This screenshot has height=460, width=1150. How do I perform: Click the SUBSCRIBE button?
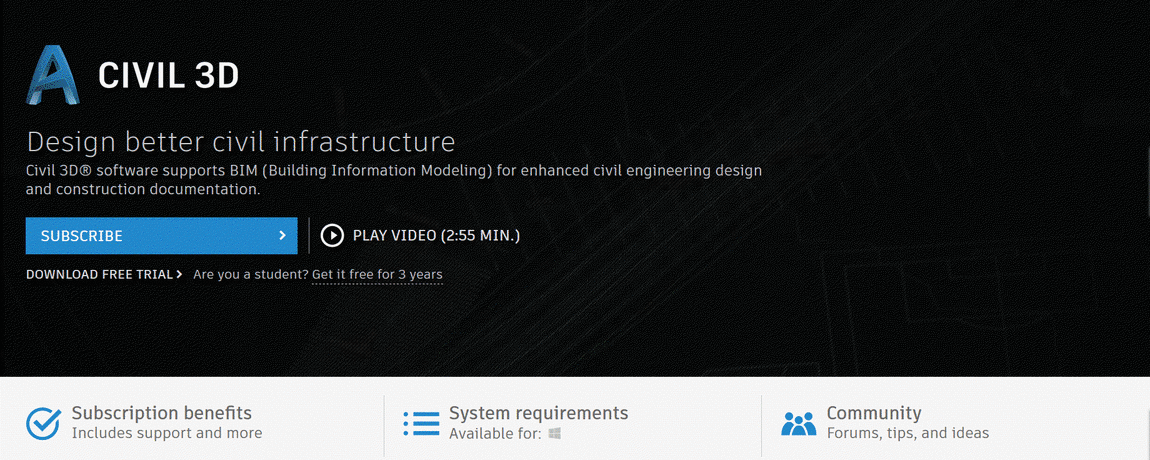click(161, 236)
